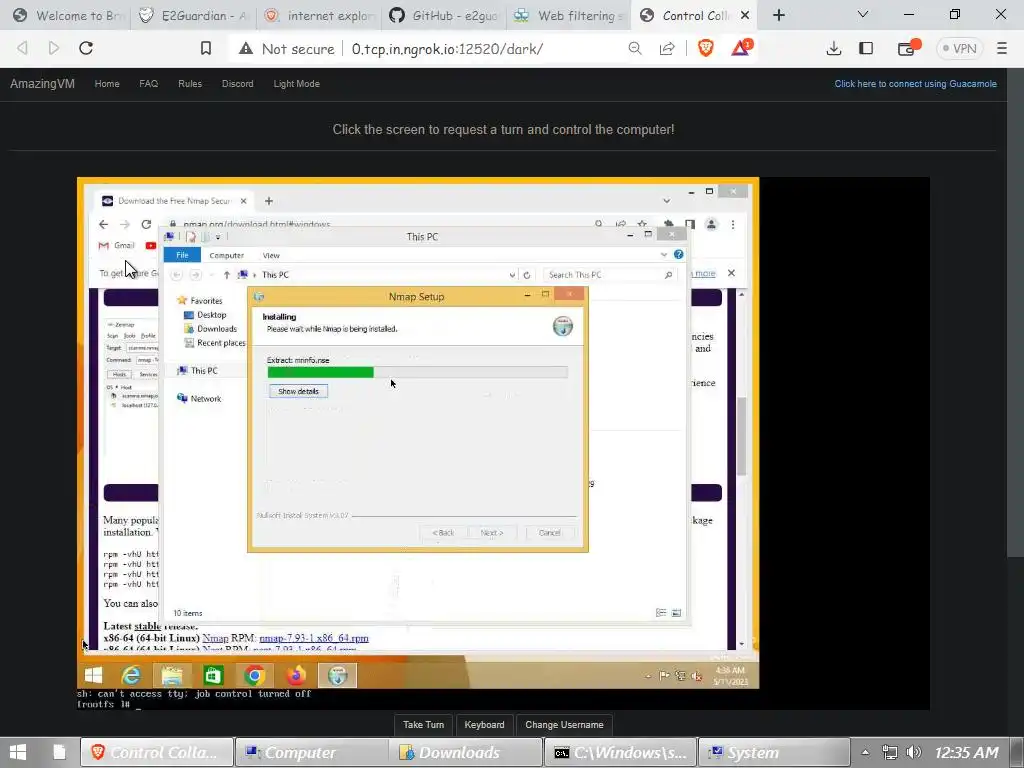The height and width of the screenshot is (768, 1024).
Task: Open a new Brave tab with plus
Action: 778,15
